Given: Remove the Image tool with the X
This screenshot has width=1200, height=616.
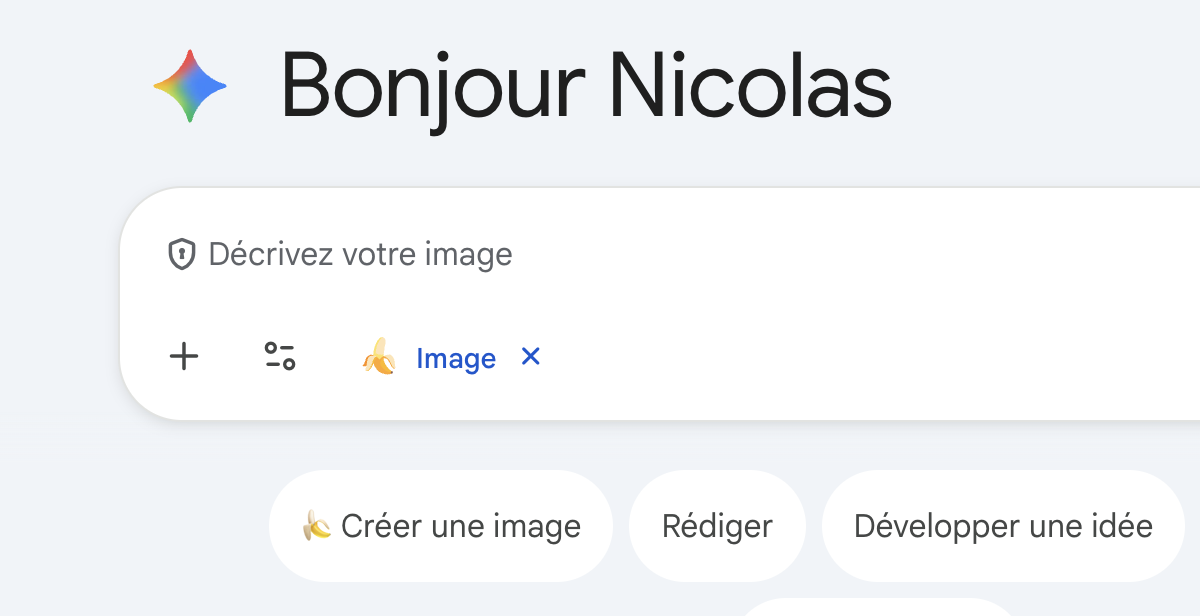Looking at the screenshot, I should tap(531, 356).
